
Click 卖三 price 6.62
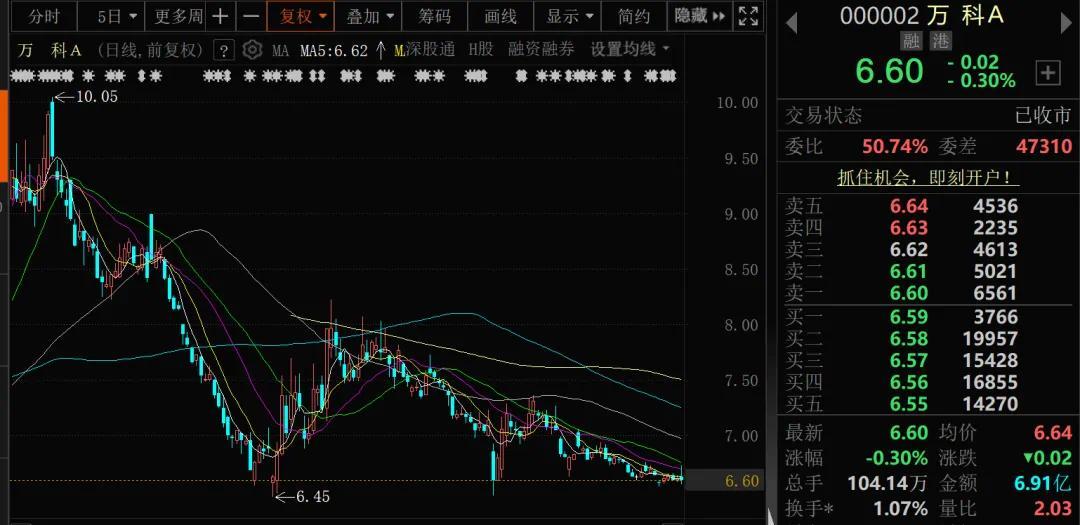click(908, 249)
